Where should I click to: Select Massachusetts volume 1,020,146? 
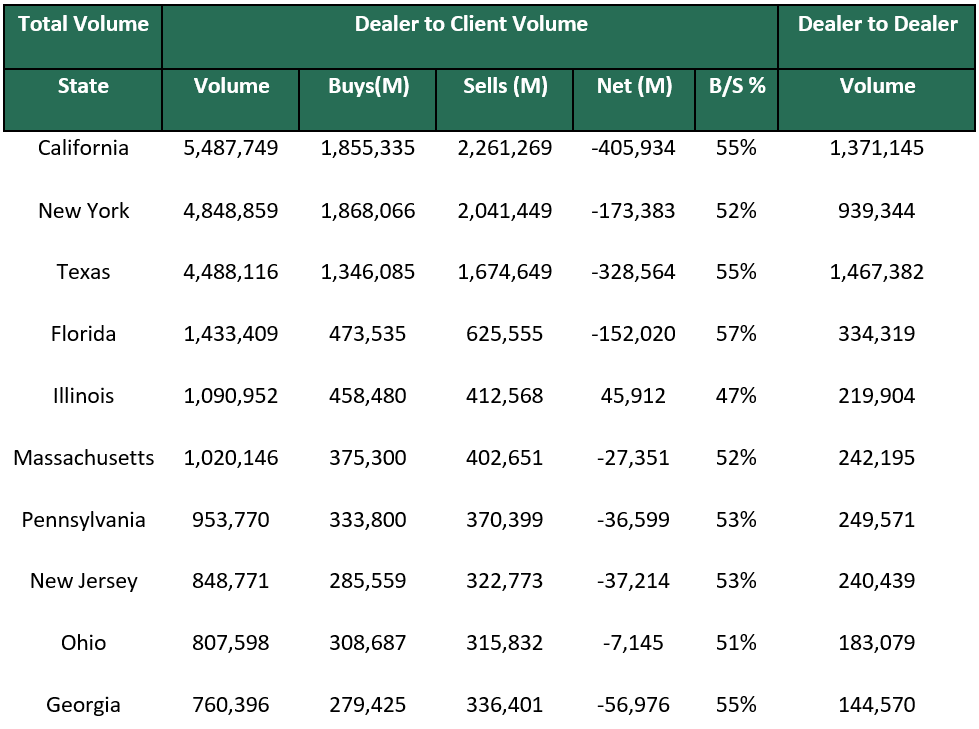pyautogui.click(x=230, y=457)
